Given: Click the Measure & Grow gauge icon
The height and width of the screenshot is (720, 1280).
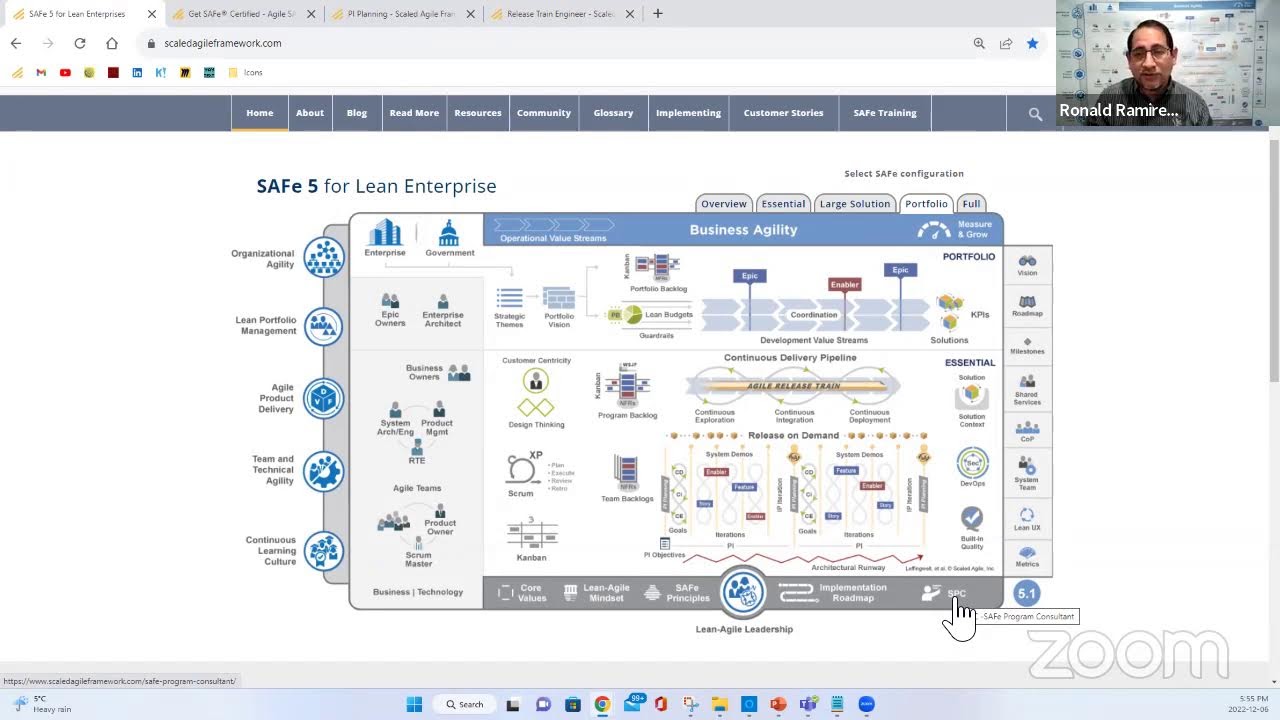Looking at the screenshot, I should point(934,230).
